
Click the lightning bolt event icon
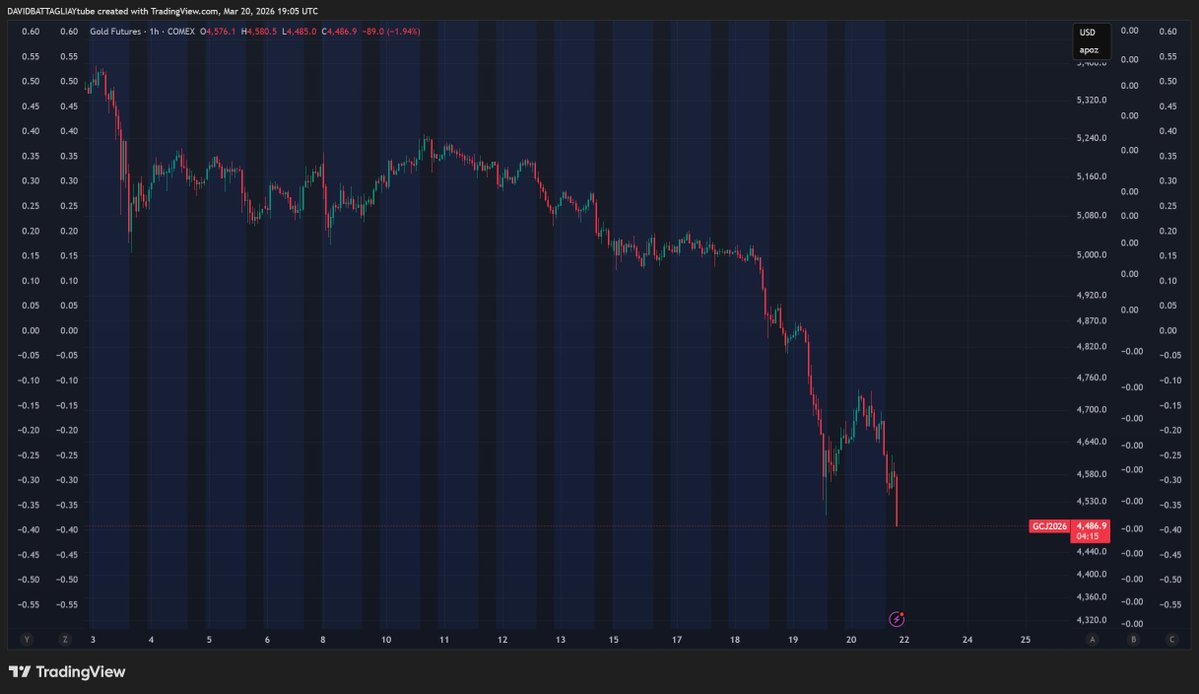tap(897, 619)
